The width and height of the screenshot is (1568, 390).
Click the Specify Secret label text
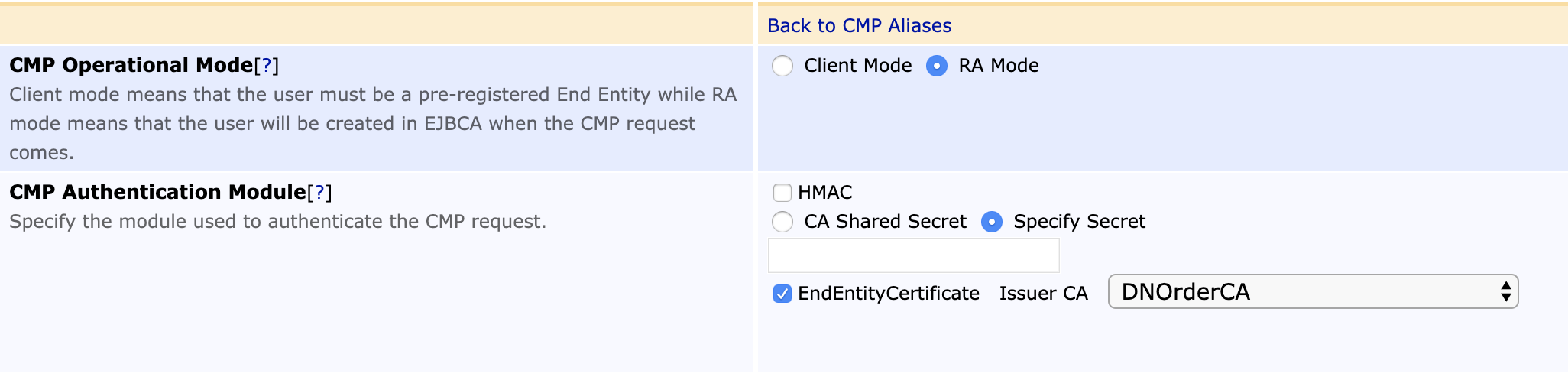click(1079, 222)
